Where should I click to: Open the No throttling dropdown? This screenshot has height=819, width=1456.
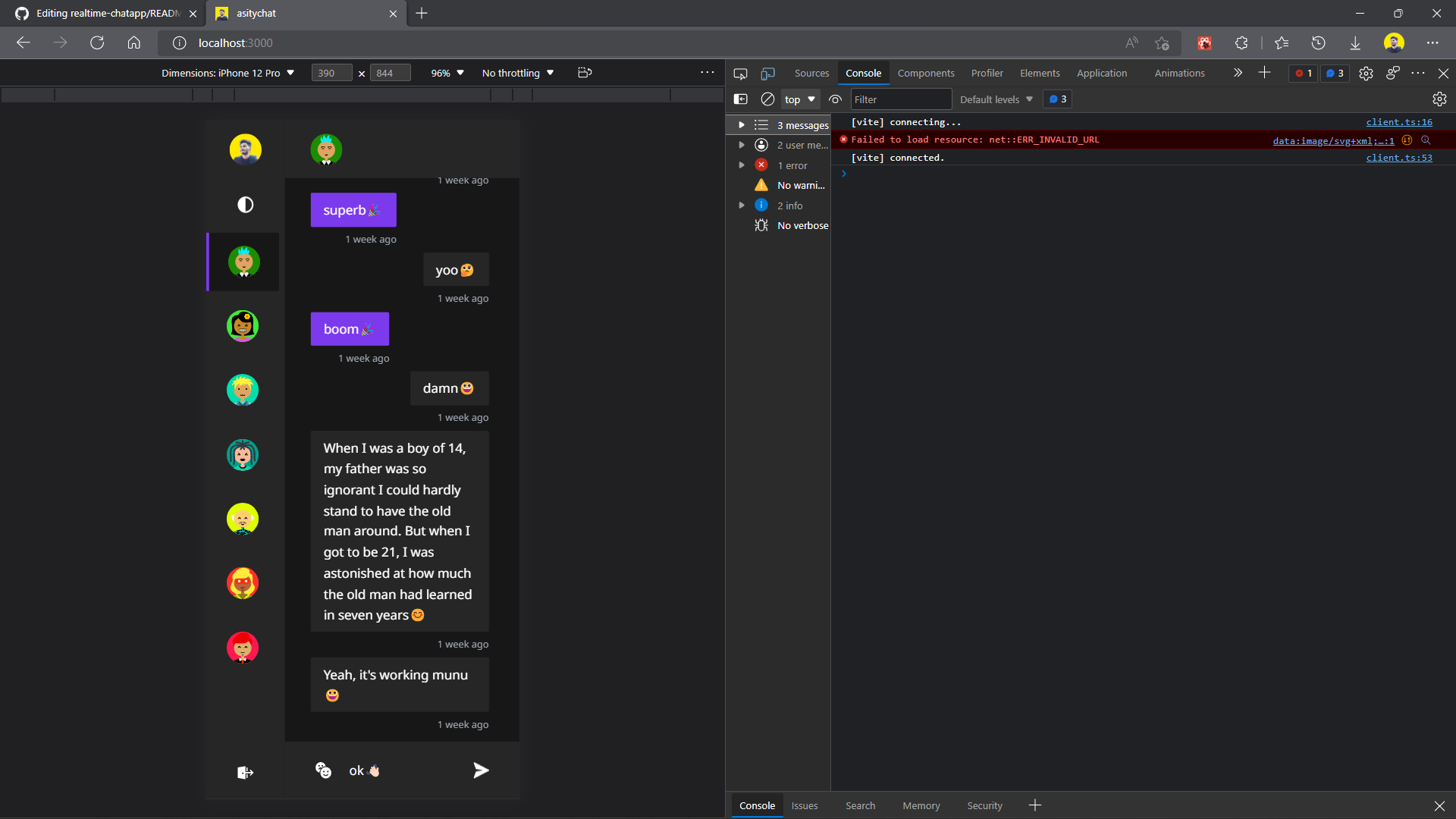[518, 73]
